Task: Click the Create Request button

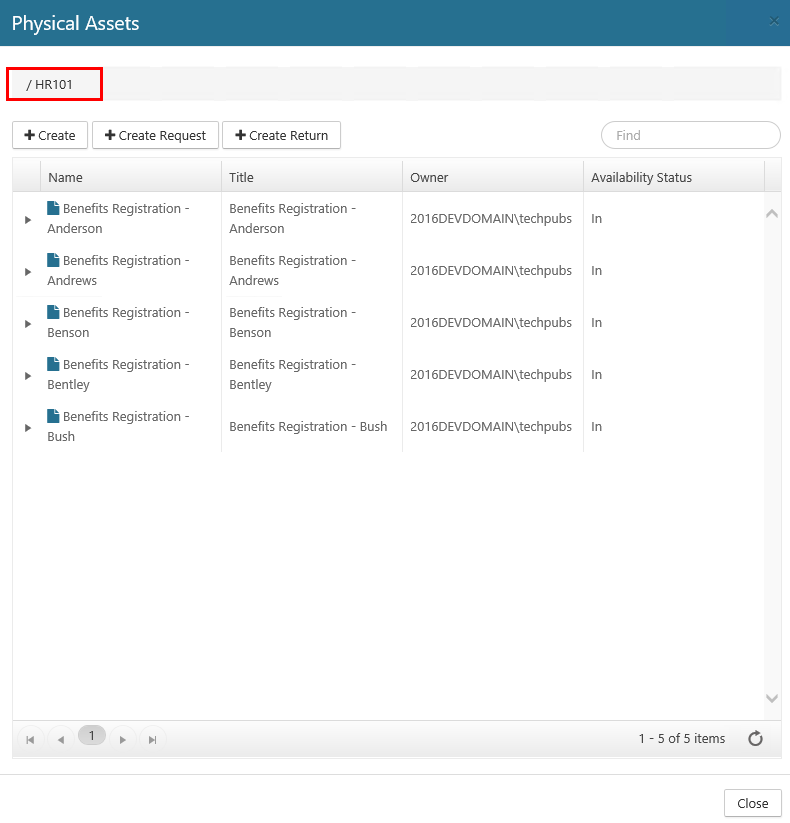Action: (x=155, y=135)
